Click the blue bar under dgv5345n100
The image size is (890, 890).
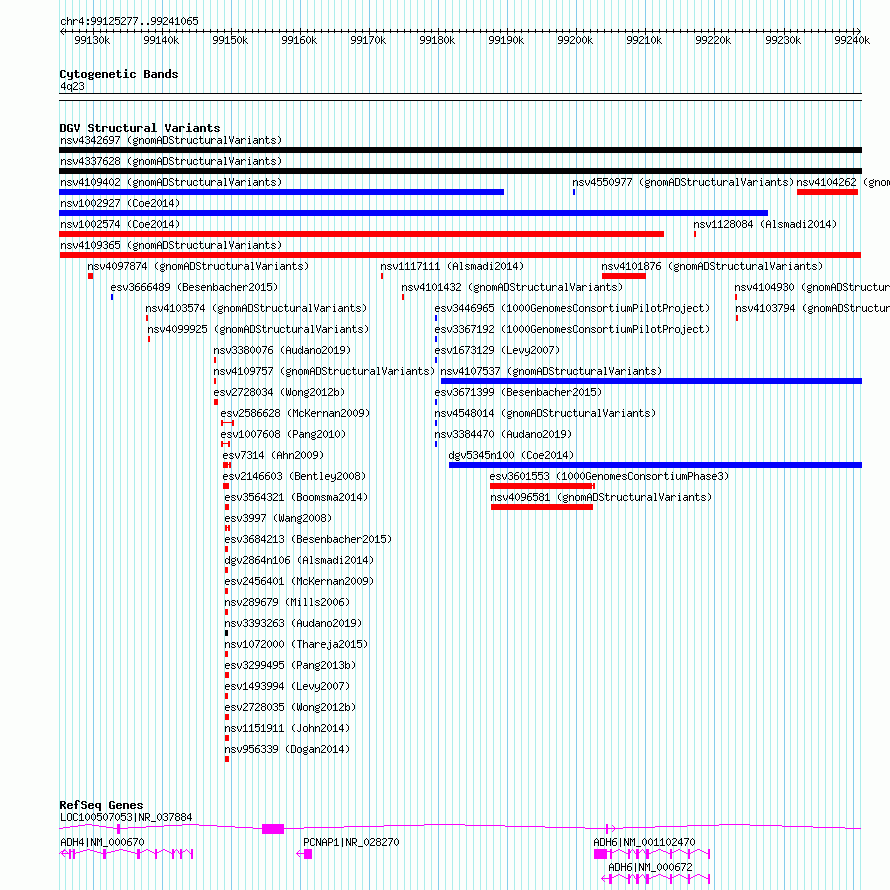656,465
